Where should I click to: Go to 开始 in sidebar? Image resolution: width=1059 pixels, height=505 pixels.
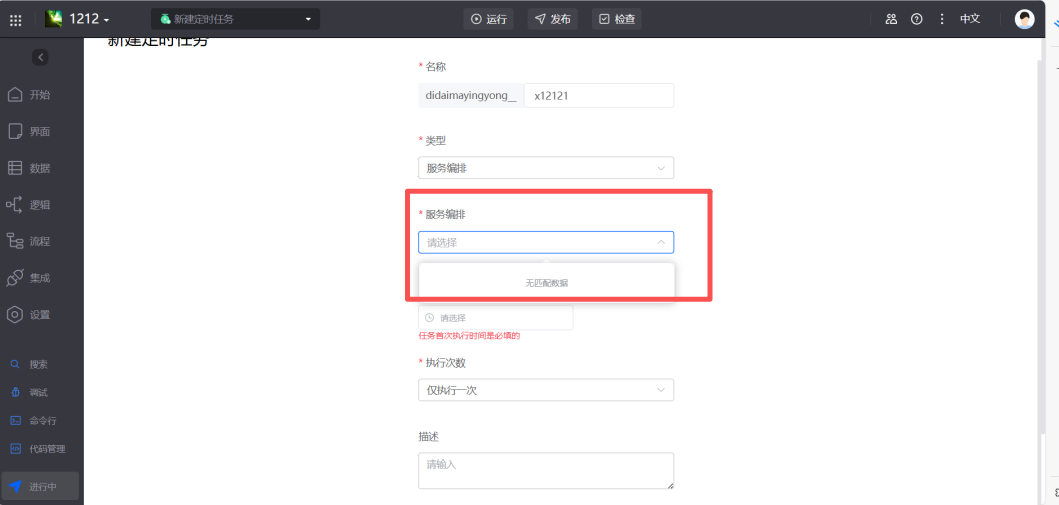pyautogui.click(x=29, y=95)
